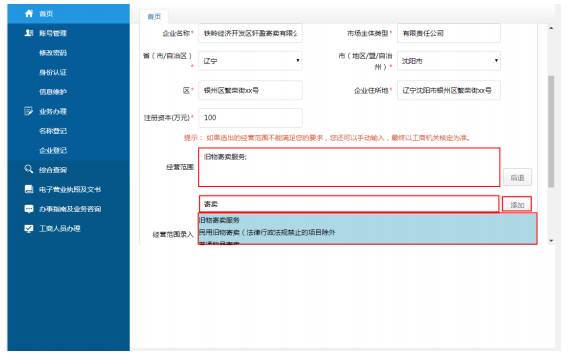This screenshot has height=364, width=568.
Task: Click the 注册资本 field containing 100
Action: point(250,117)
